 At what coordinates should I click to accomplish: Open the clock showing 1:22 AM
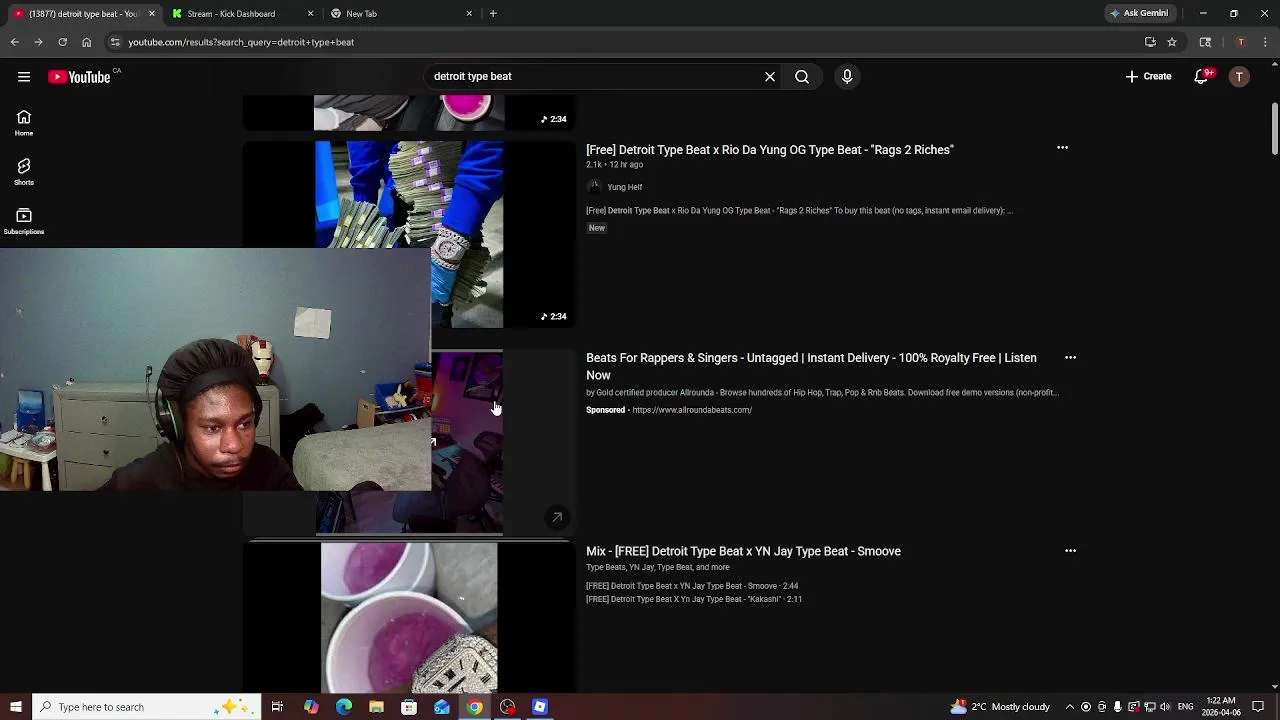click(x=1221, y=707)
